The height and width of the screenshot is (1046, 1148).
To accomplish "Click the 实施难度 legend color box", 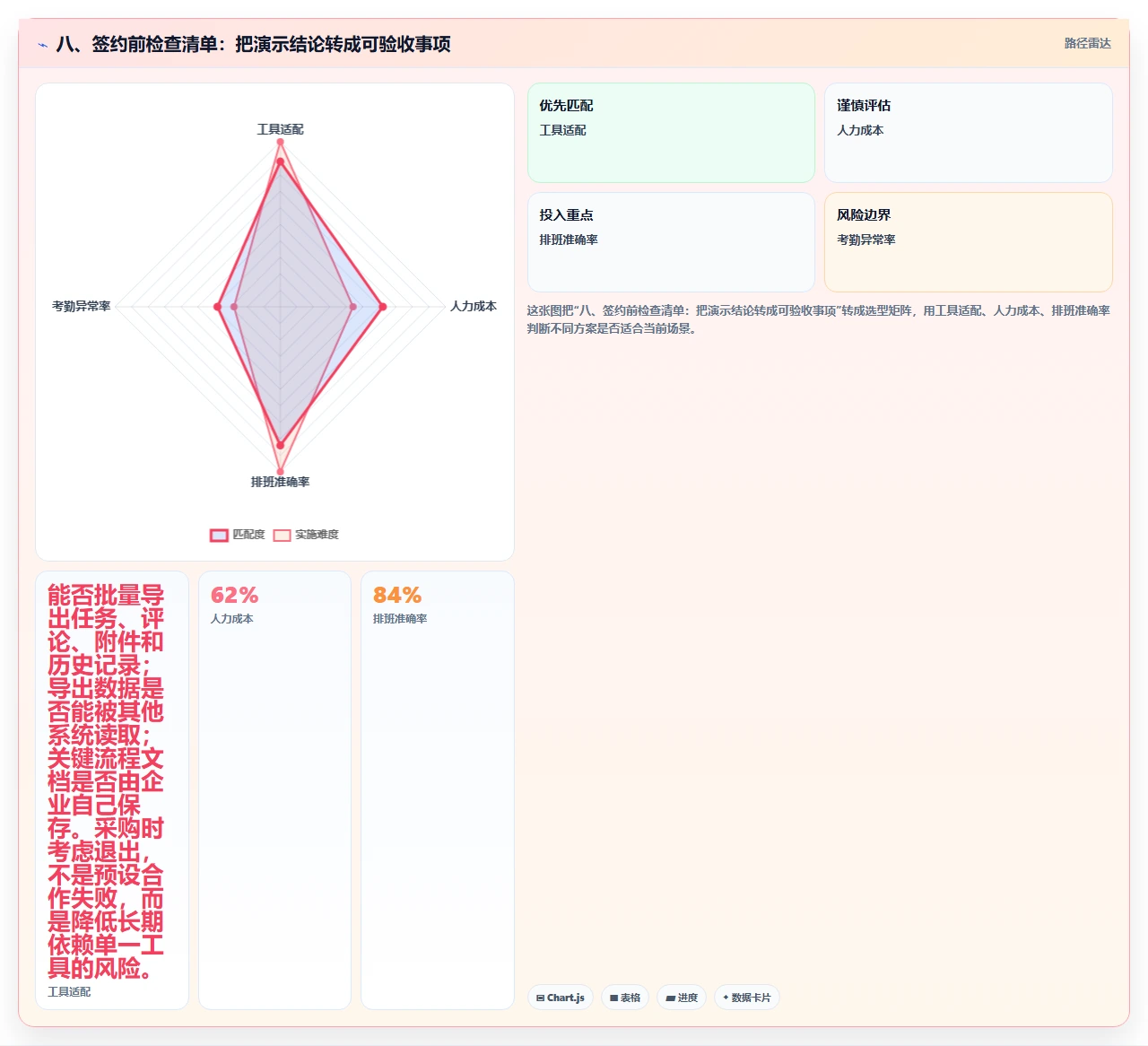I will coord(282,536).
